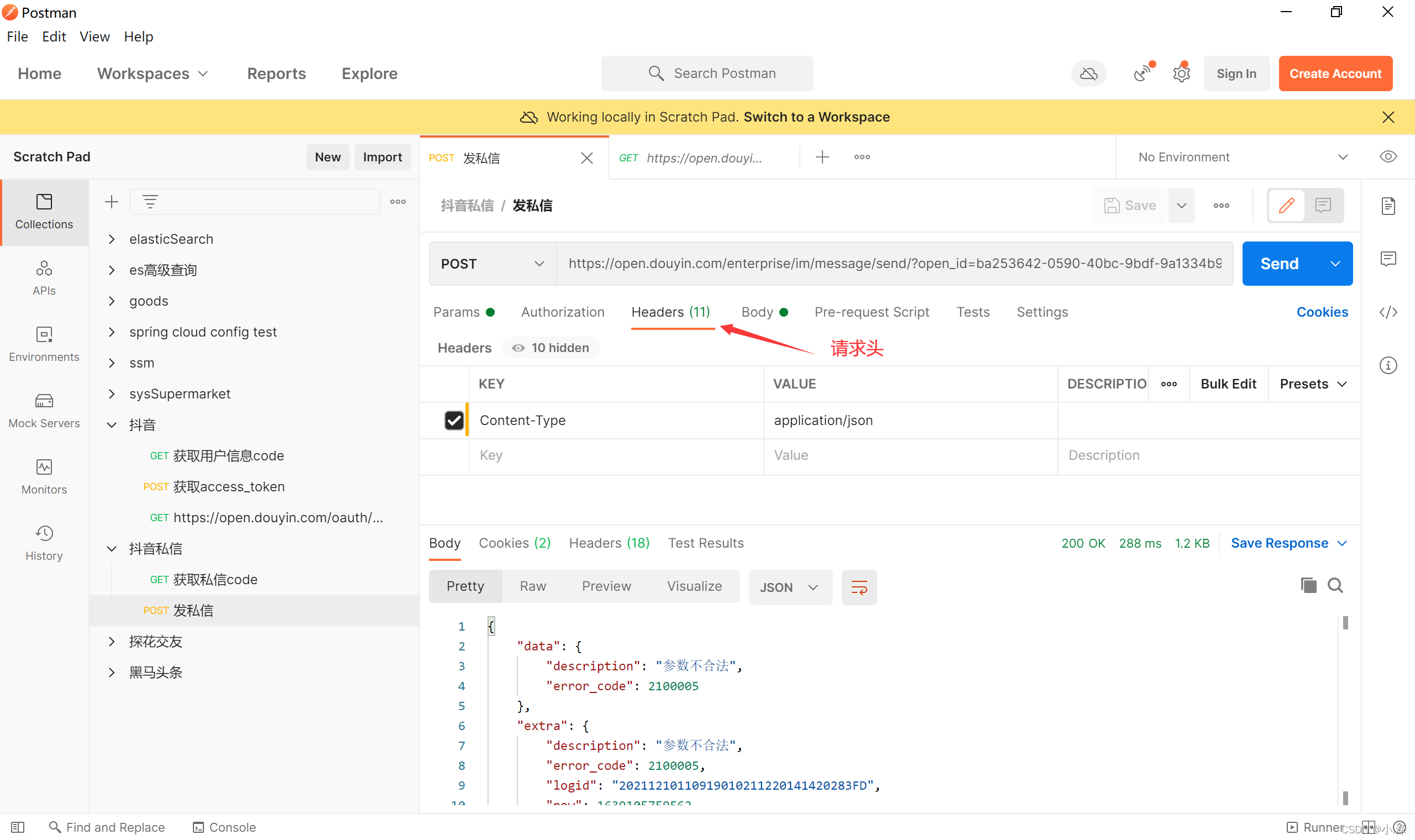Open the Environments sidebar panel
Image resolution: width=1415 pixels, height=840 pixels.
pyautogui.click(x=44, y=344)
